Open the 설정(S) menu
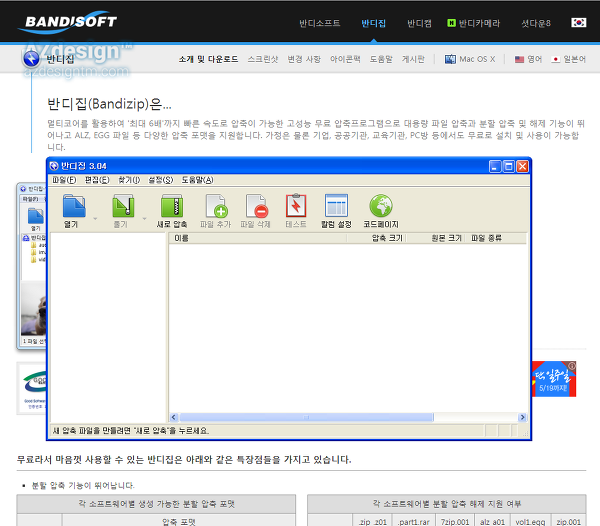 pos(161,180)
